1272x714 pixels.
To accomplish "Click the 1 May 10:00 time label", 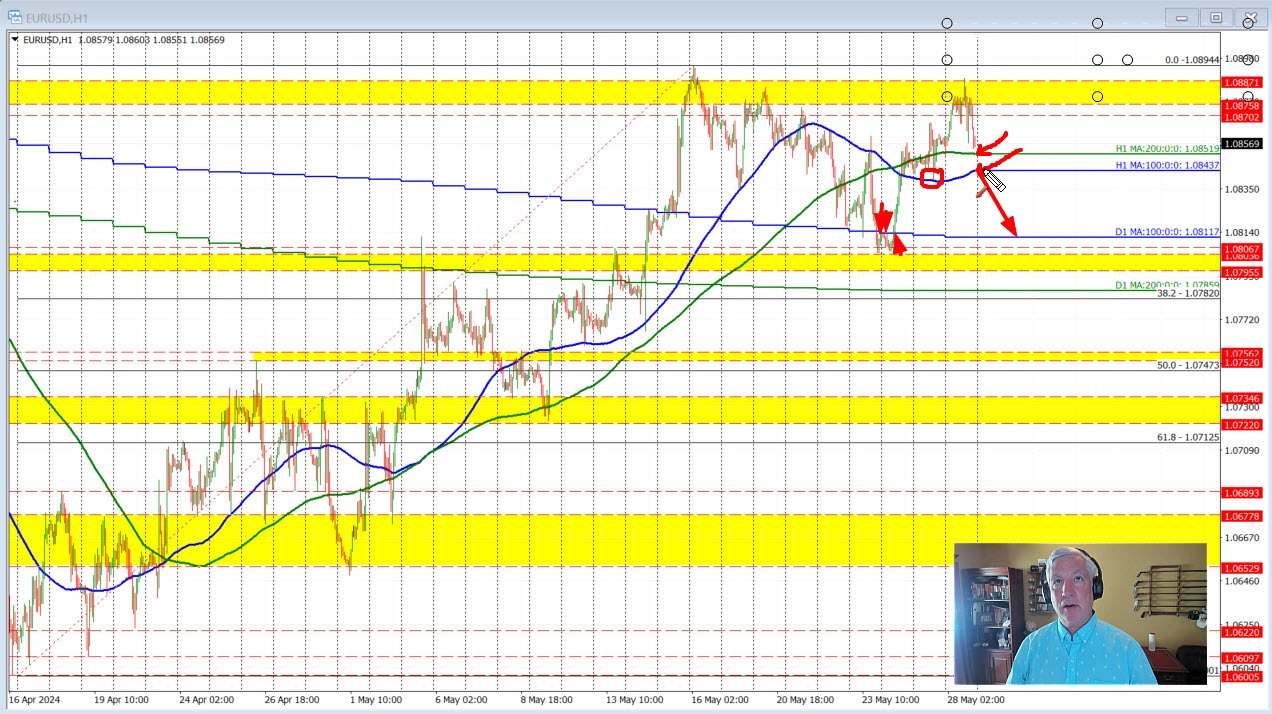I will [376, 700].
